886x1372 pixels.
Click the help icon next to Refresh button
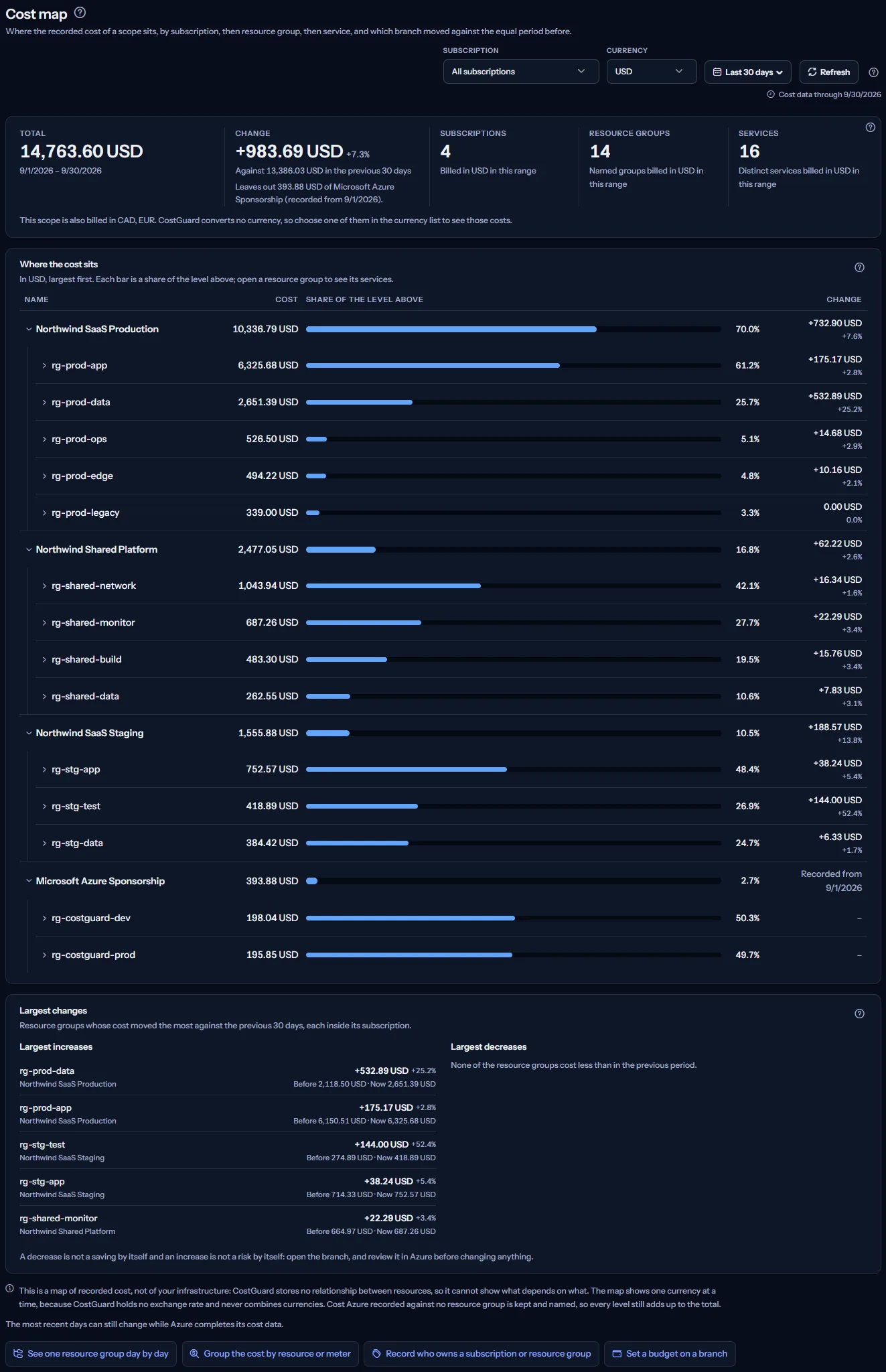[873, 72]
